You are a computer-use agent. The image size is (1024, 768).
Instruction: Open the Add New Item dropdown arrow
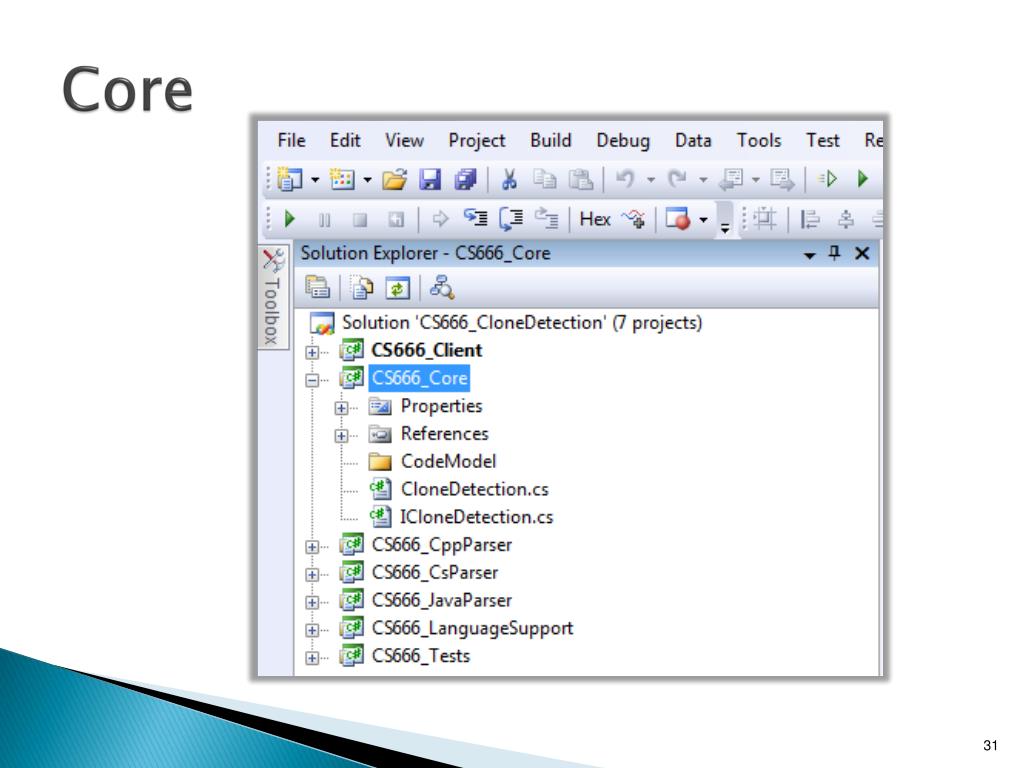click(367, 179)
